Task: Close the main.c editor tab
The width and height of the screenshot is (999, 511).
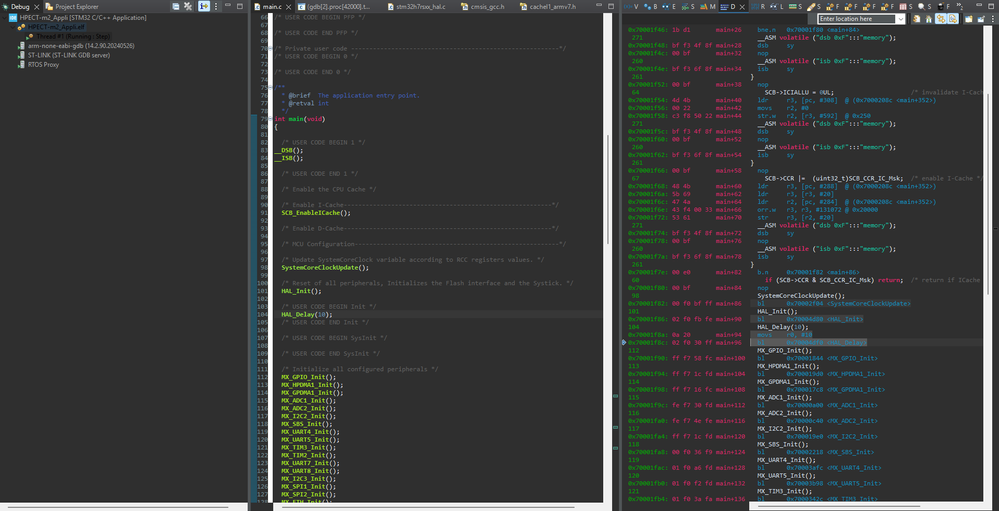Action: click(287, 7)
